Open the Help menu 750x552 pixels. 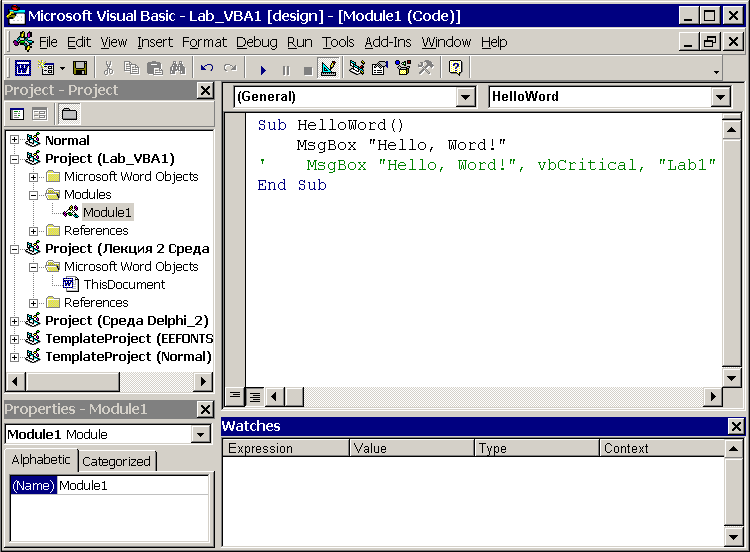[494, 42]
